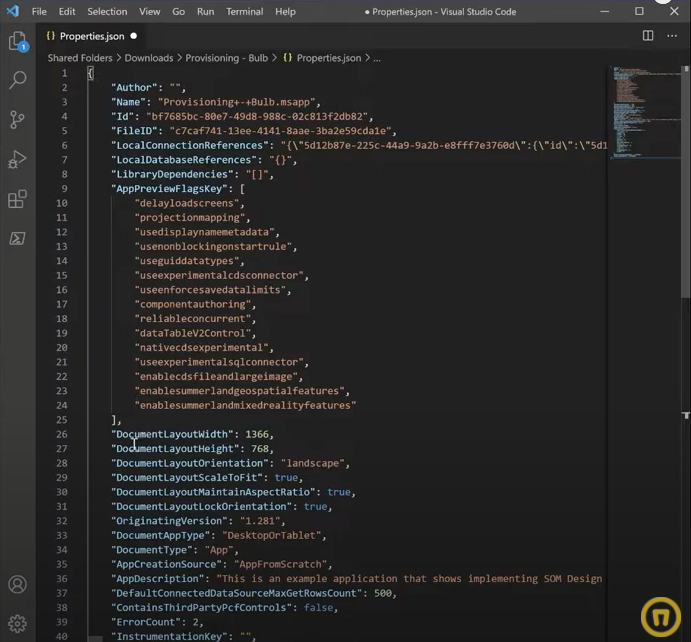The image size is (691, 642).
Task: Open the Run and Debug view
Action: (x=17, y=159)
